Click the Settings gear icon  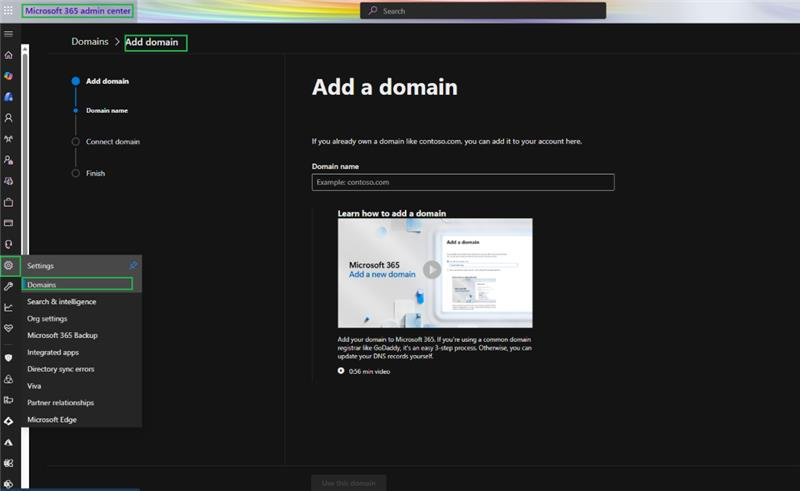pos(9,265)
